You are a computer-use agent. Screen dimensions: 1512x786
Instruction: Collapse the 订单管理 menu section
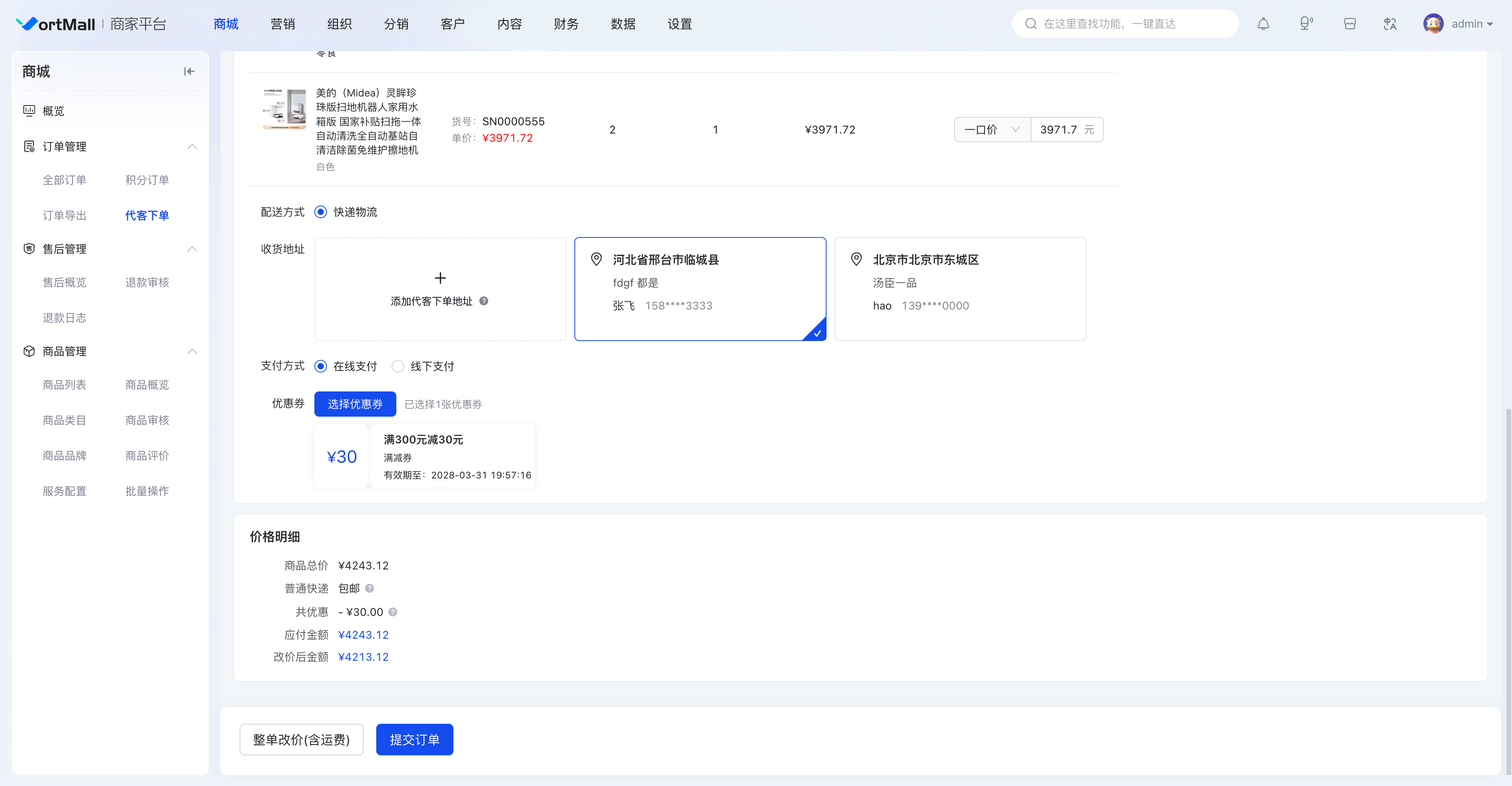(x=192, y=146)
